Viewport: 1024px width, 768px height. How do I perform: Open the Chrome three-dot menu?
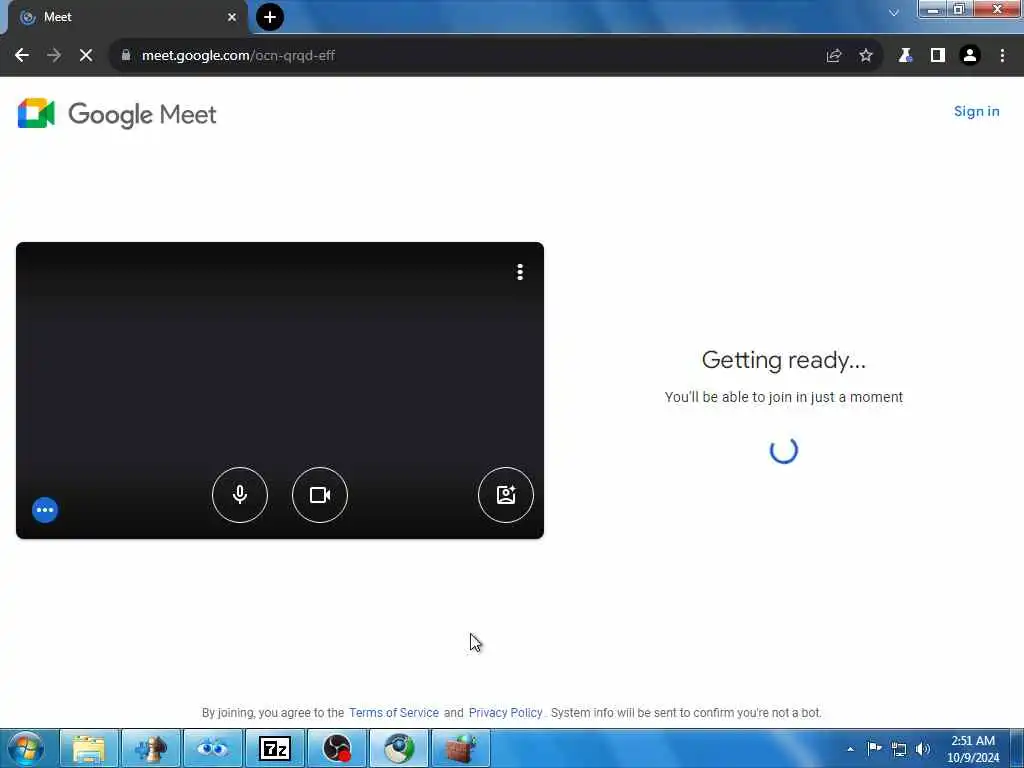[1002, 56]
